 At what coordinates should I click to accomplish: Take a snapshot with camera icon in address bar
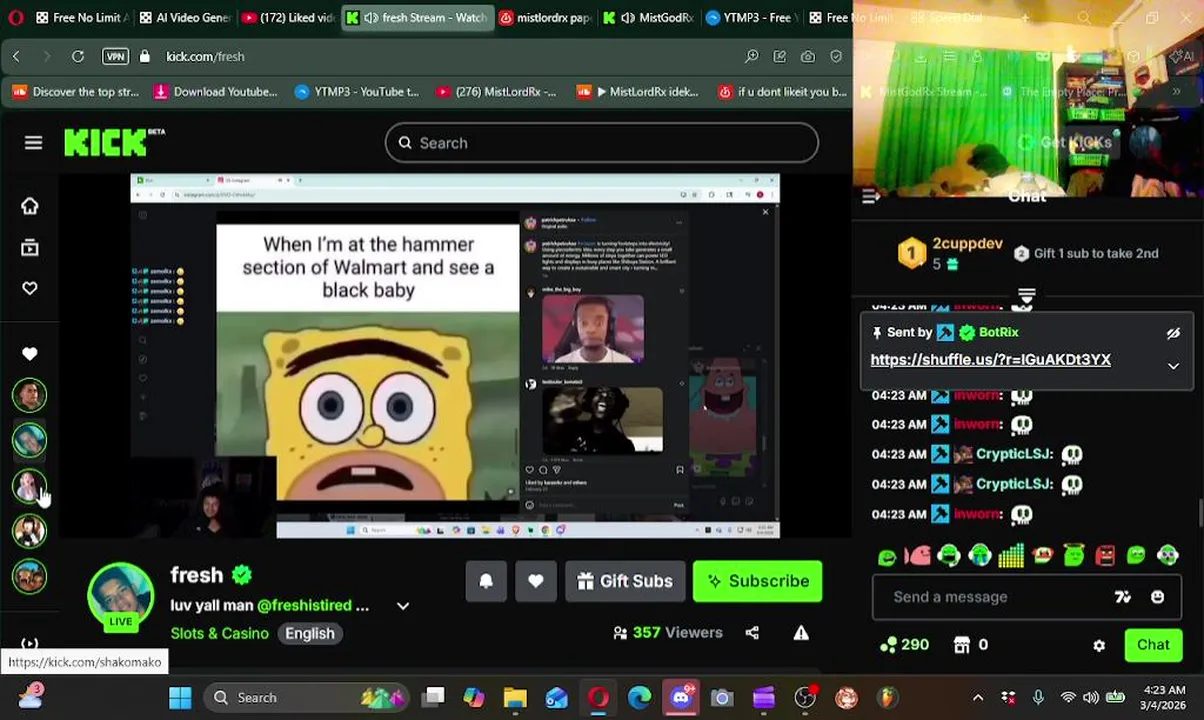(808, 57)
